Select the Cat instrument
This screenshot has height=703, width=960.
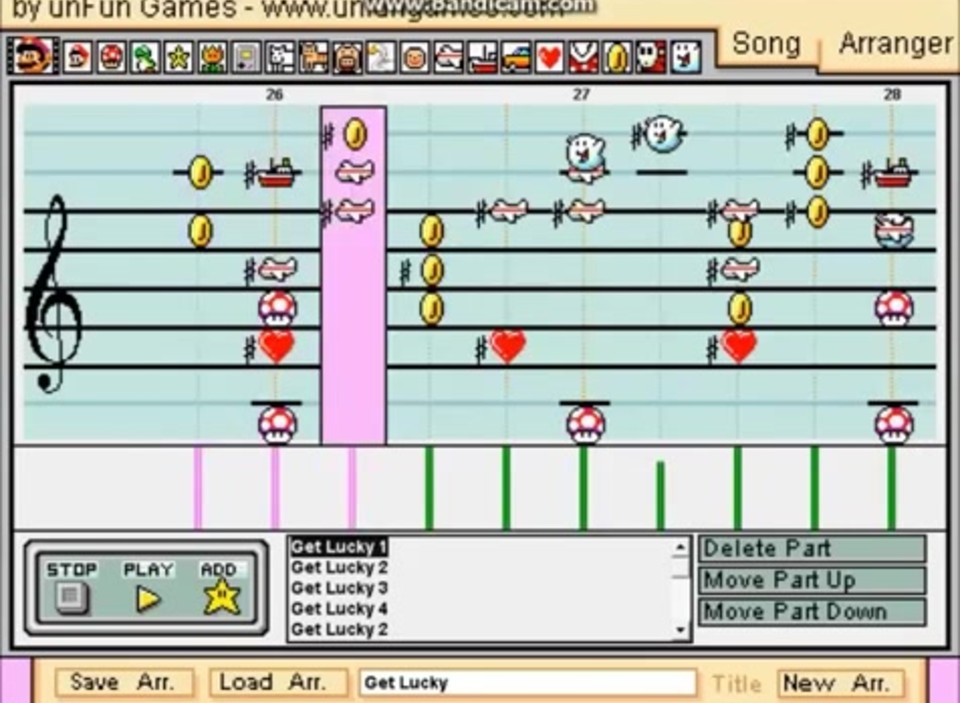[x=313, y=58]
